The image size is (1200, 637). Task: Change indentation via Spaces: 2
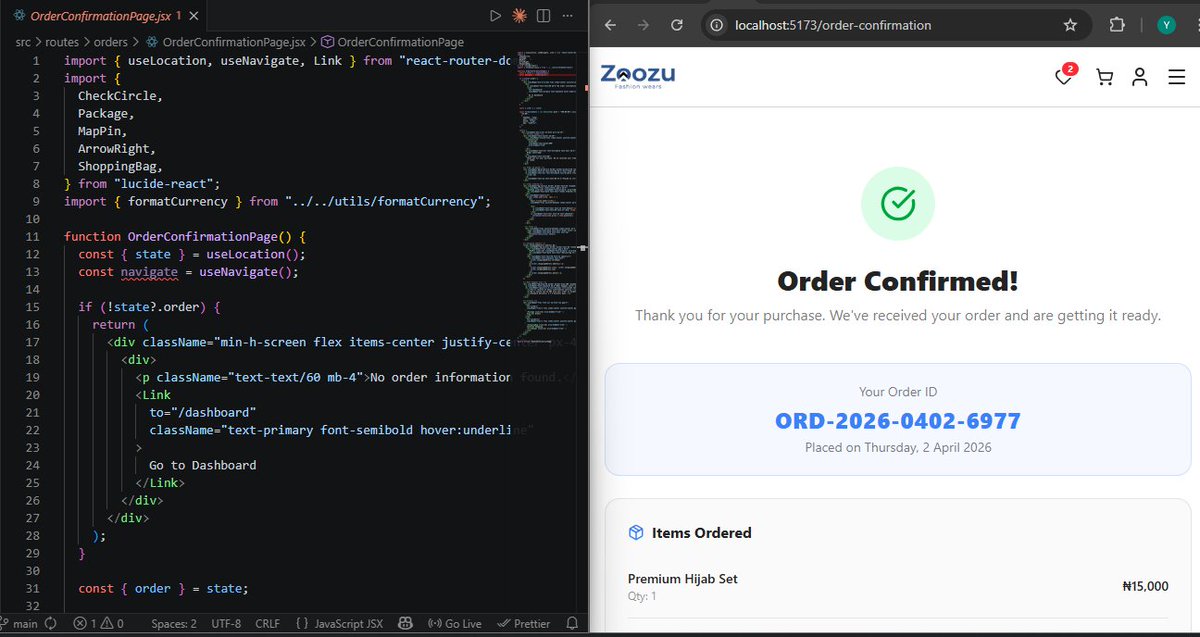[174, 624]
